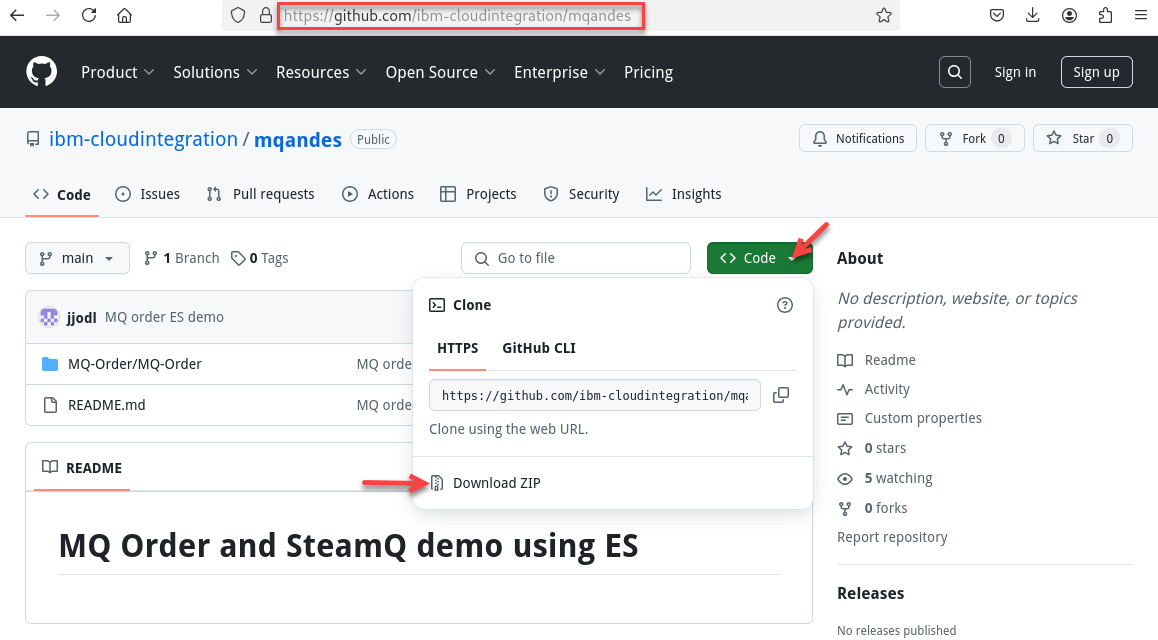Click the clone help question icon
The width and height of the screenshot is (1158, 640).
785,305
